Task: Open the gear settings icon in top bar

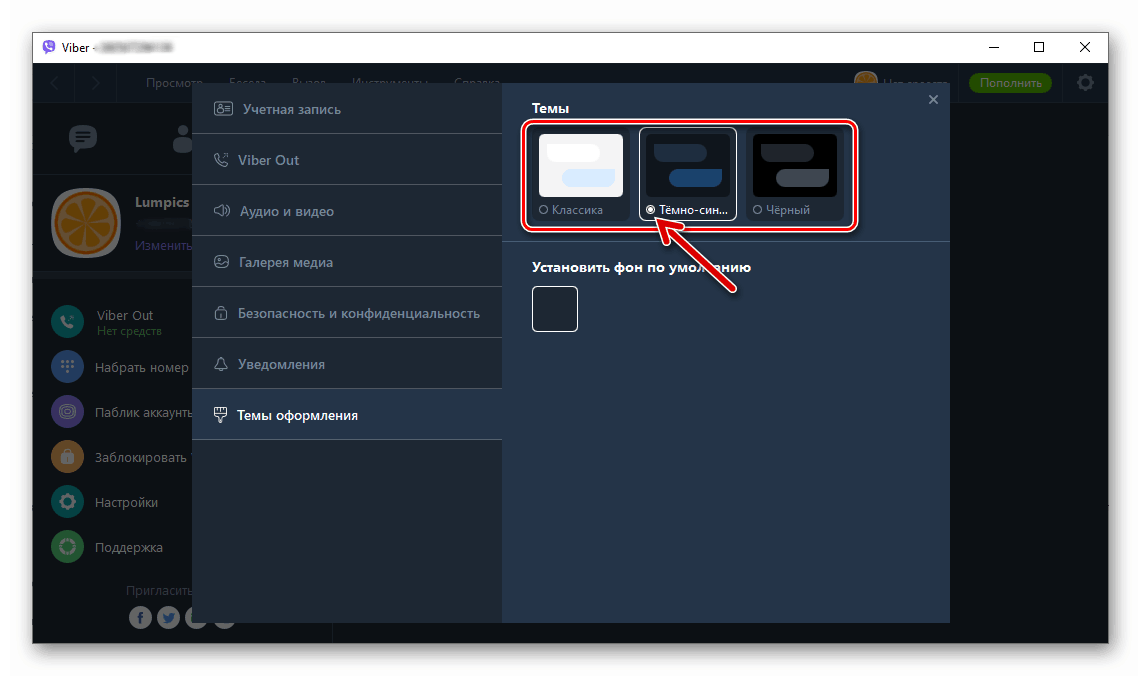Action: (1085, 83)
